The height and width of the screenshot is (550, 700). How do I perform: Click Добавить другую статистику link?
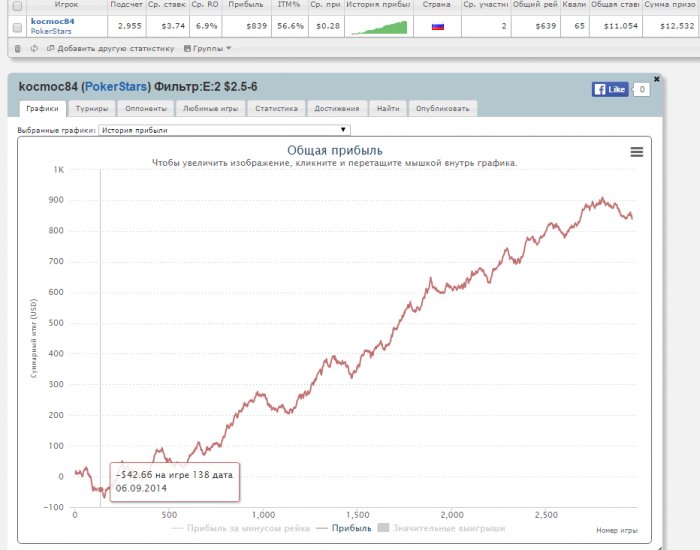coord(111,49)
